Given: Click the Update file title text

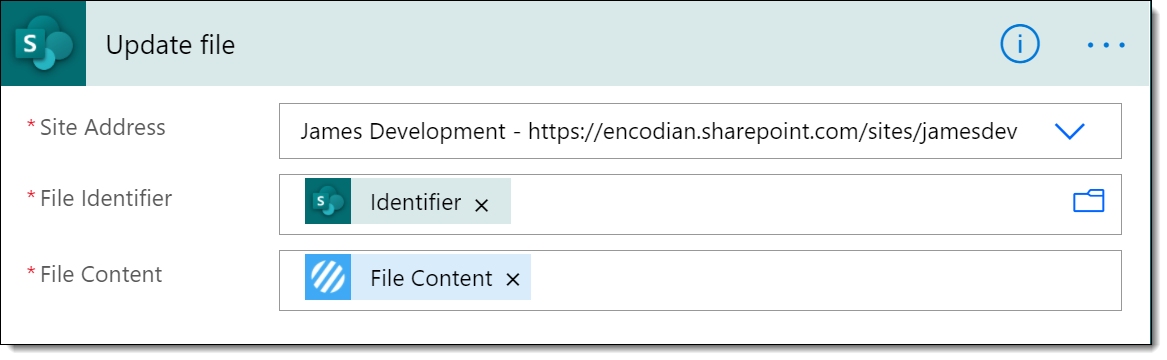Looking at the screenshot, I should point(170,45).
